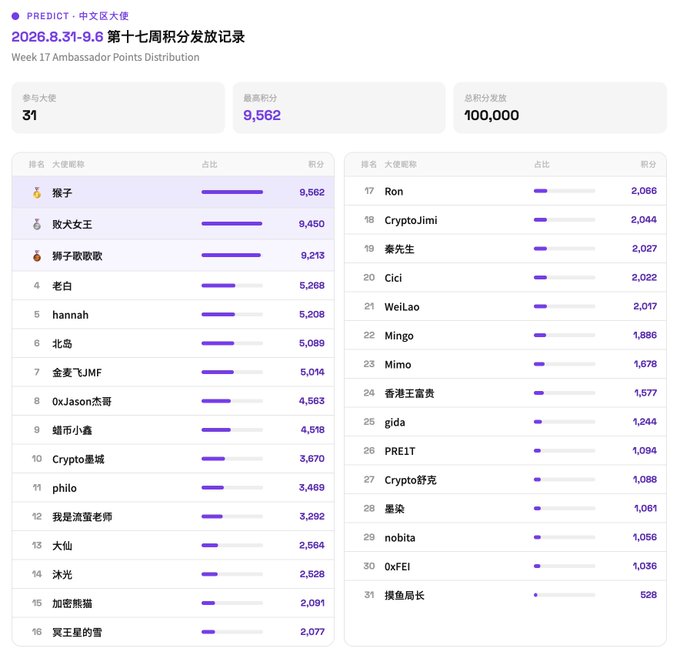680x655 pixels.
Task: Select the name 北岛 in rank 6
Action: (x=62, y=344)
